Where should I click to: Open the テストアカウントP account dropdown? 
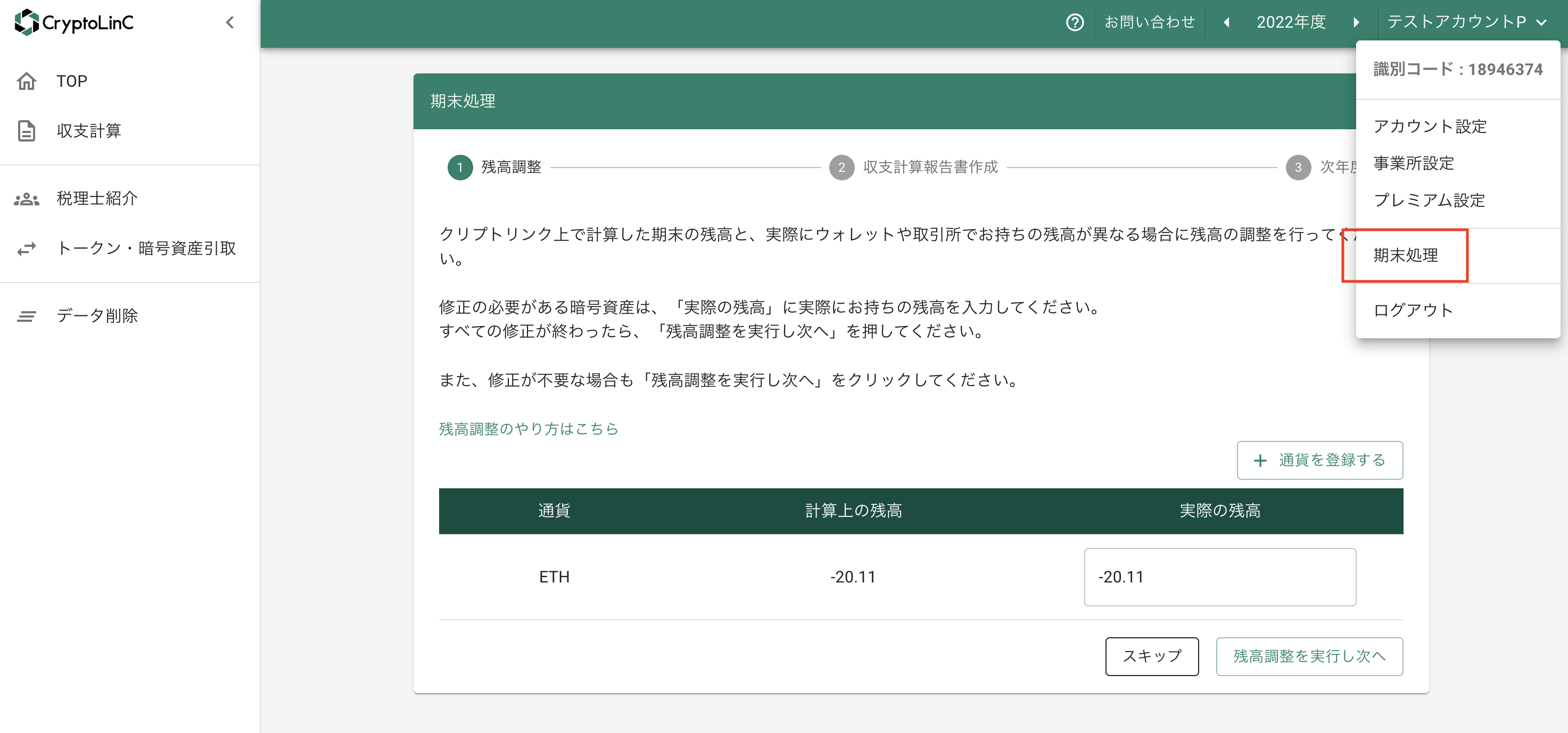click(1467, 22)
